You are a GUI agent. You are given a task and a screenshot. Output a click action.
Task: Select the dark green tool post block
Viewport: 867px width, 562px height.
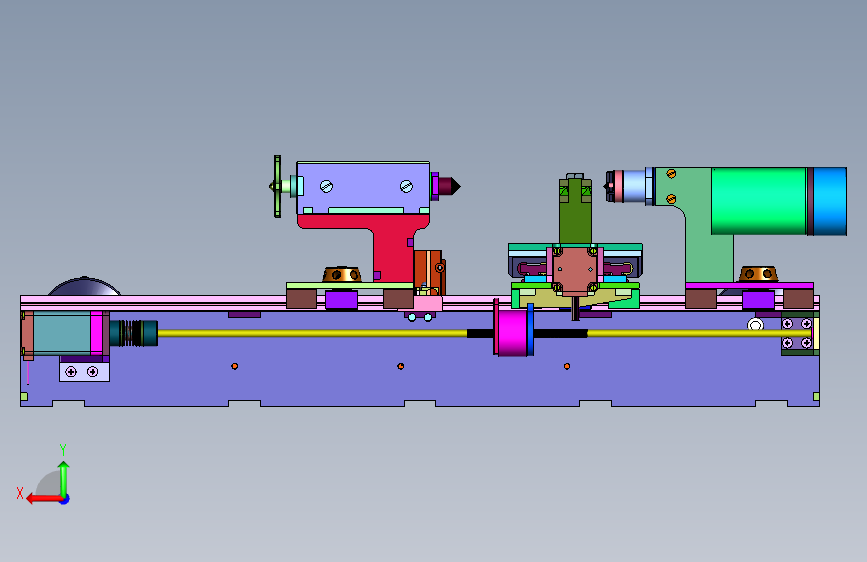pos(575,216)
